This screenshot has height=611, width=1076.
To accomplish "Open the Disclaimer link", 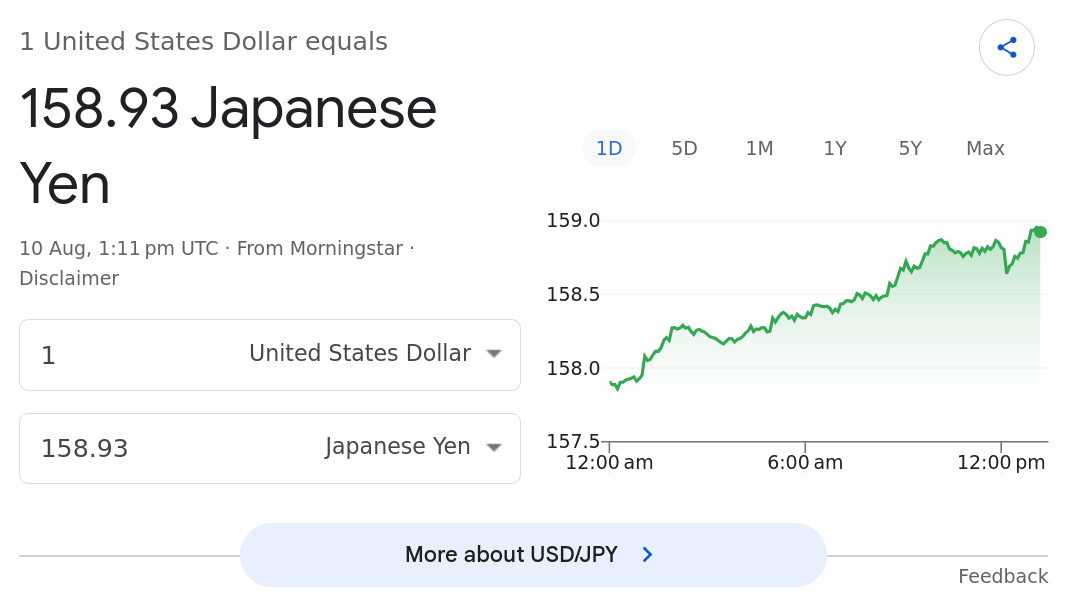I will tap(69, 278).
